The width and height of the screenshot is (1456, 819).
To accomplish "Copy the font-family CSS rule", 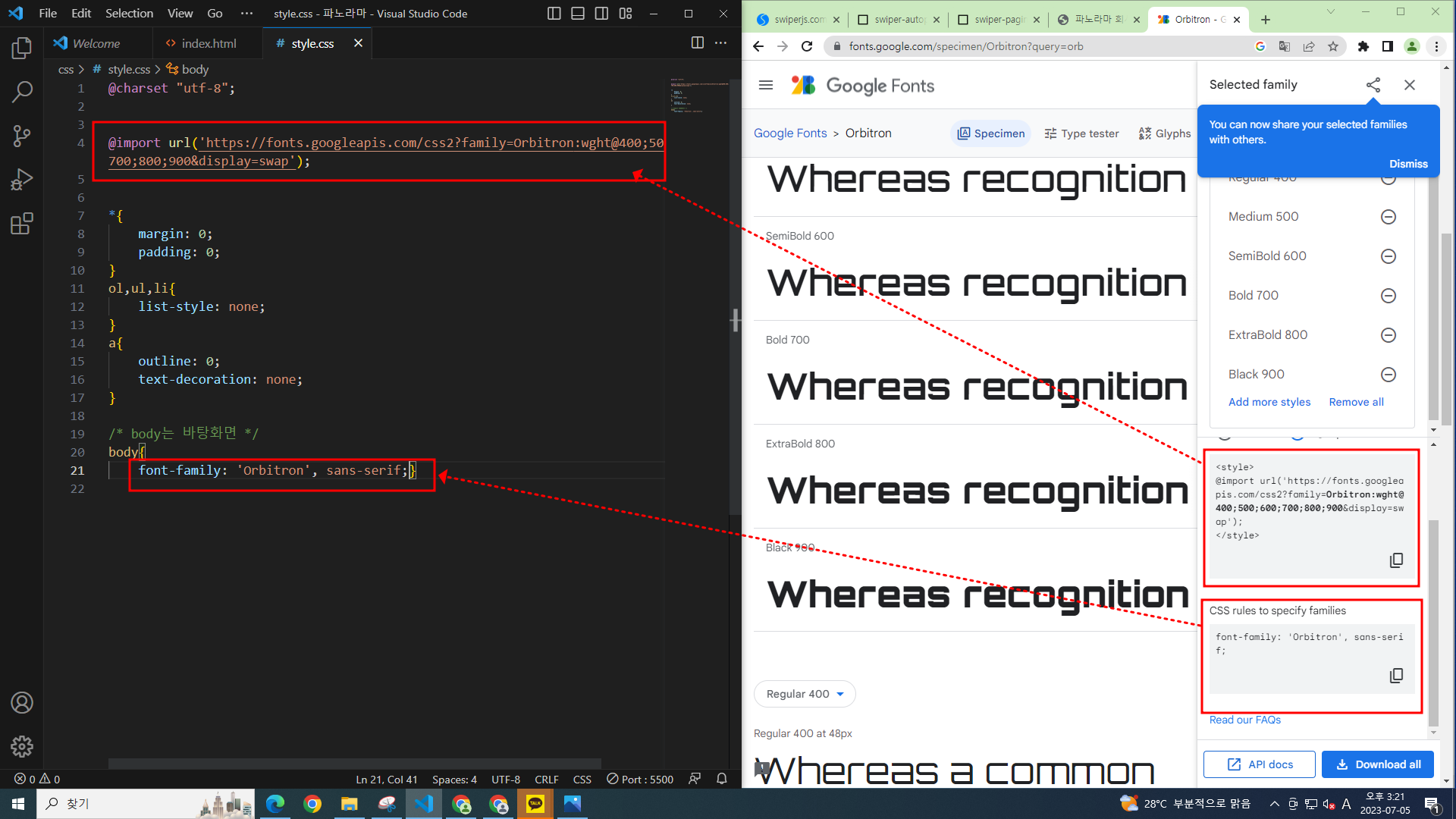I will point(1396,676).
